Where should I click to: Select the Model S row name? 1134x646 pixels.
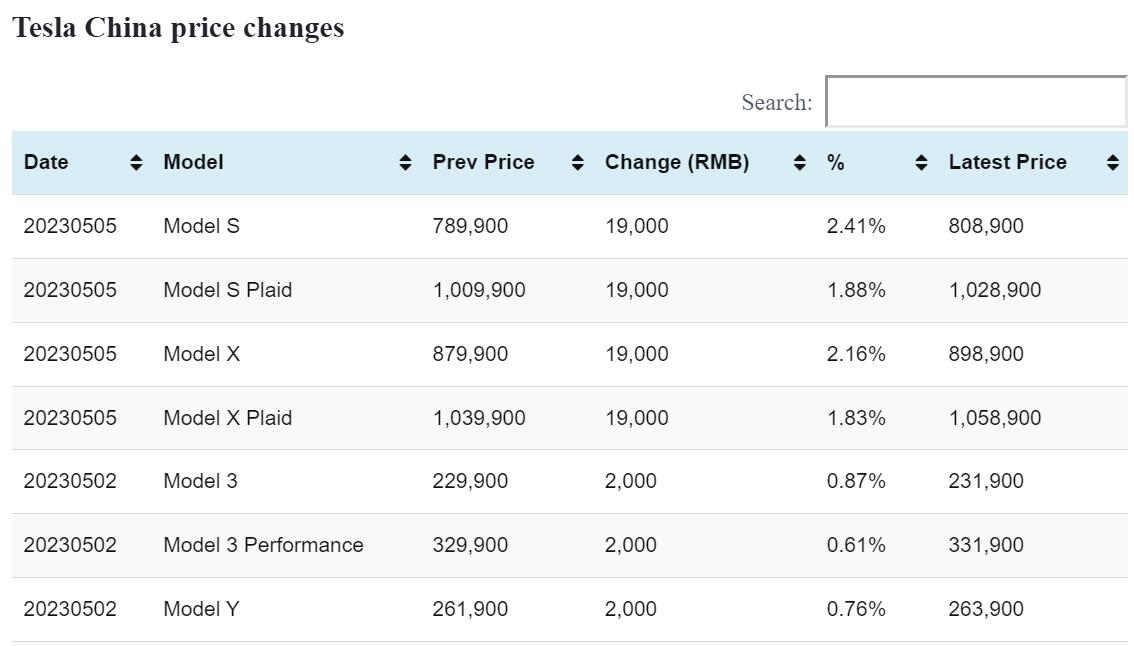click(201, 226)
